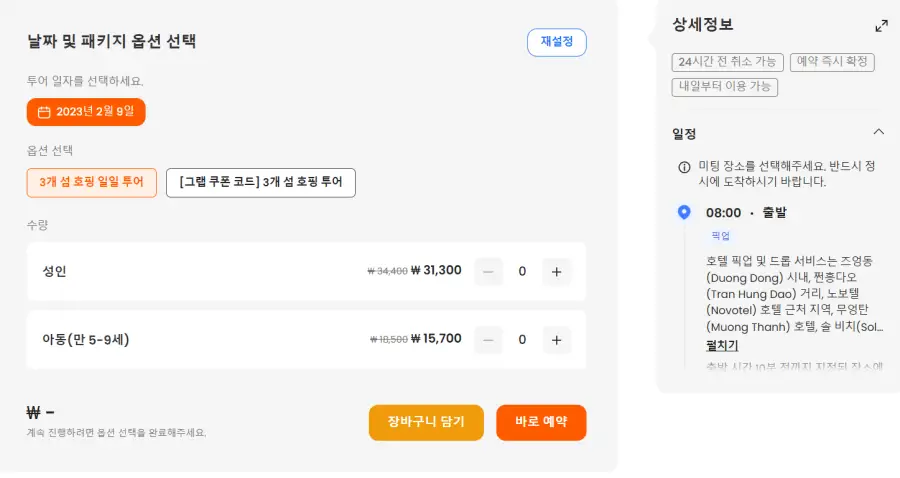
Task: Click the 픽업 label under departure
Action: pyautogui.click(x=720, y=236)
